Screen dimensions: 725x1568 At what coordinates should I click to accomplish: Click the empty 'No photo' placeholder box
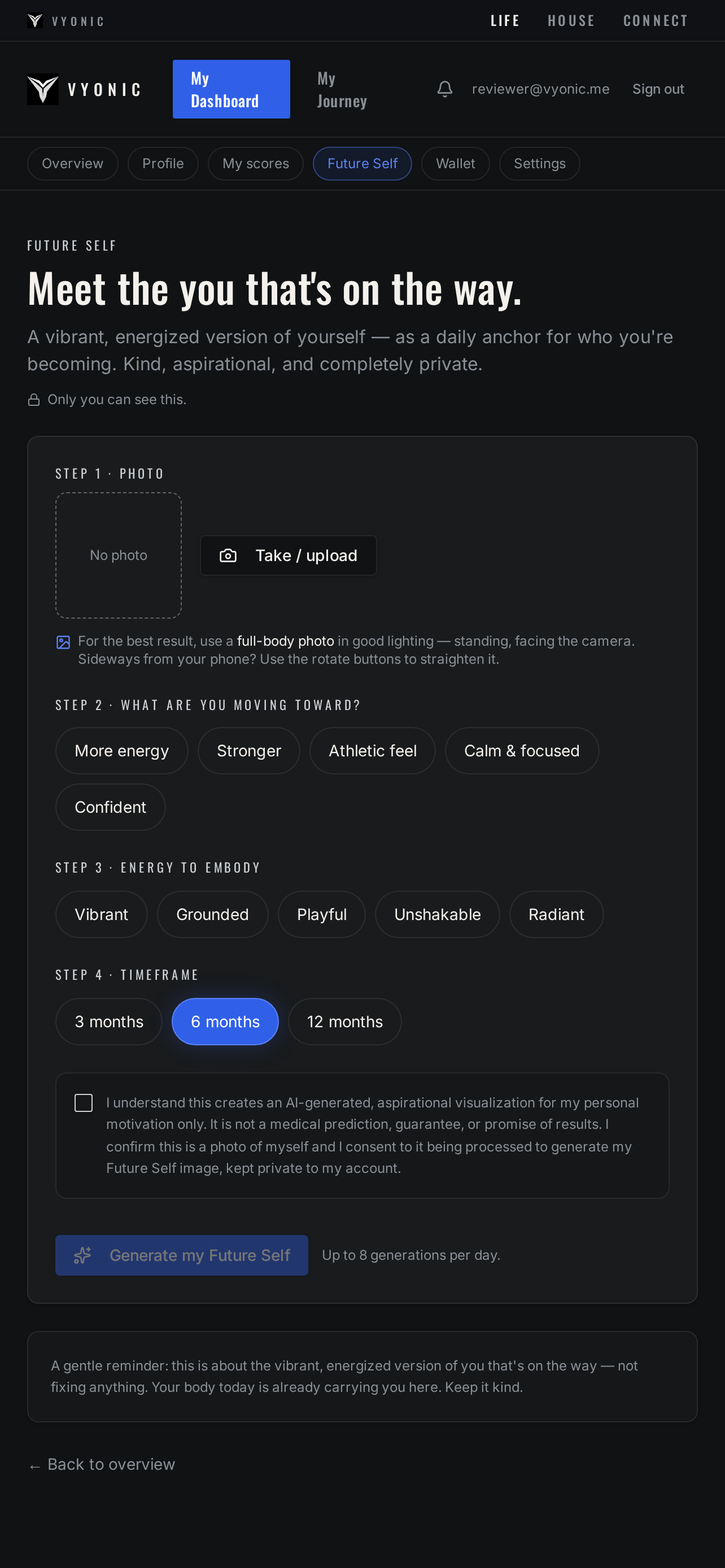pos(119,555)
